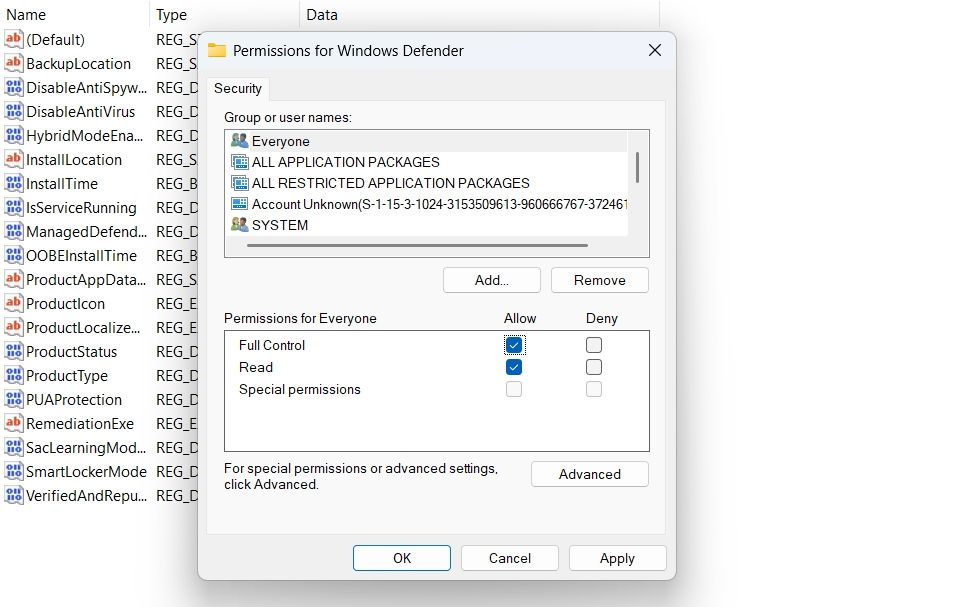The height and width of the screenshot is (607, 954).
Task: Click the SacLearningMode value icon
Action: pyautogui.click(x=13, y=448)
